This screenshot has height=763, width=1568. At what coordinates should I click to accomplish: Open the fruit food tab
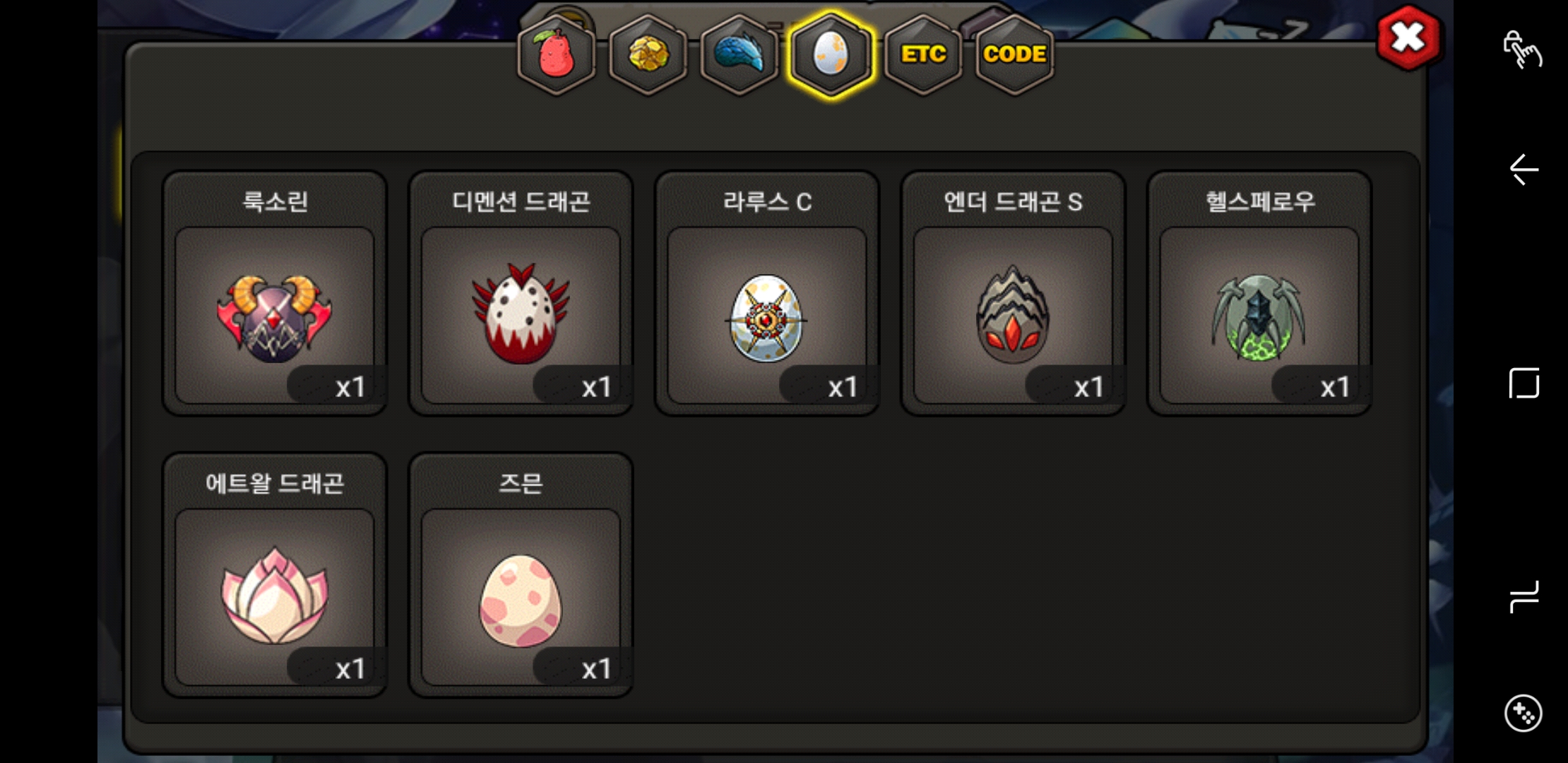click(x=557, y=55)
